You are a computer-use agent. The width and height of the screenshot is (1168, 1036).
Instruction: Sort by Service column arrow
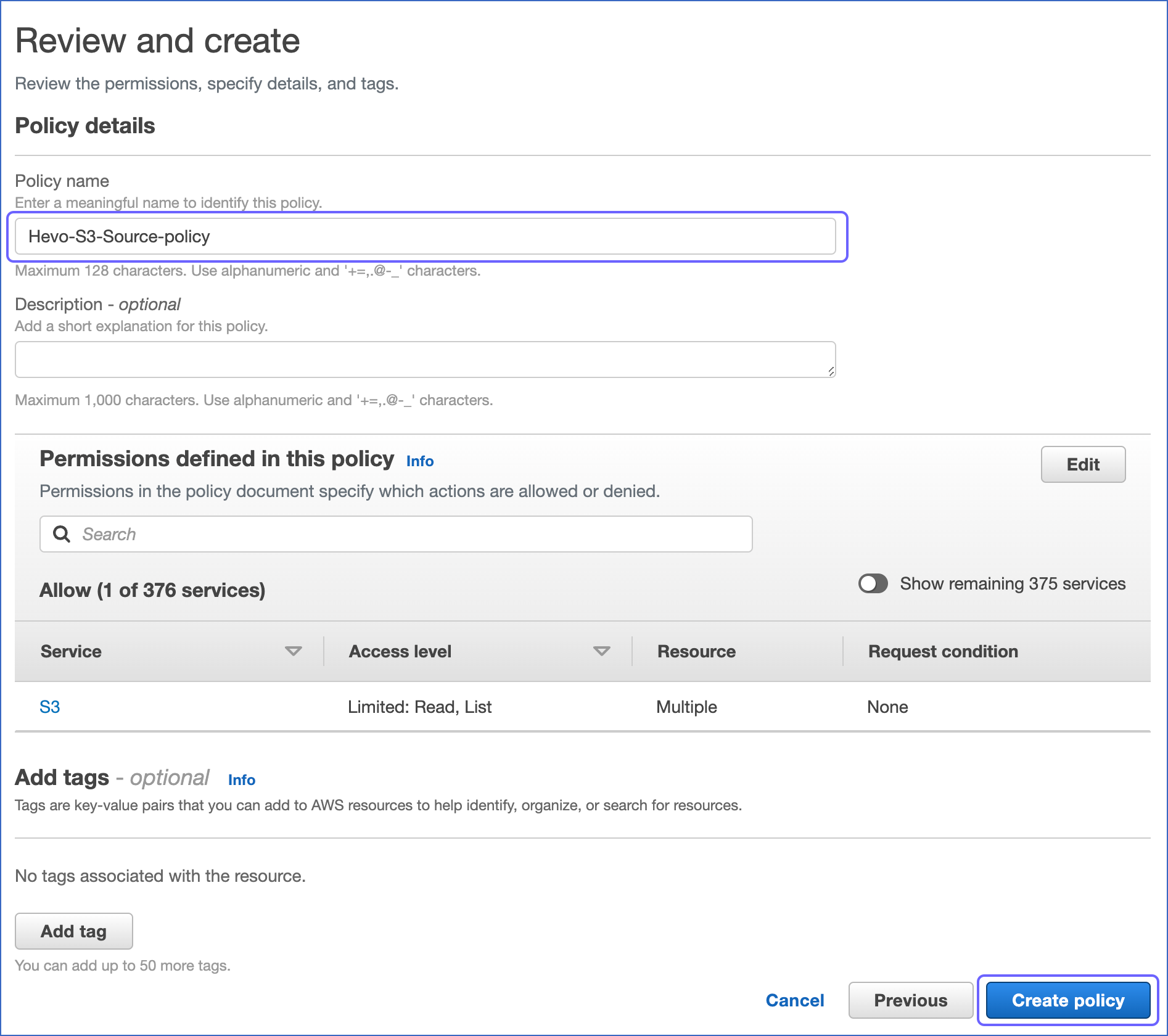(294, 651)
